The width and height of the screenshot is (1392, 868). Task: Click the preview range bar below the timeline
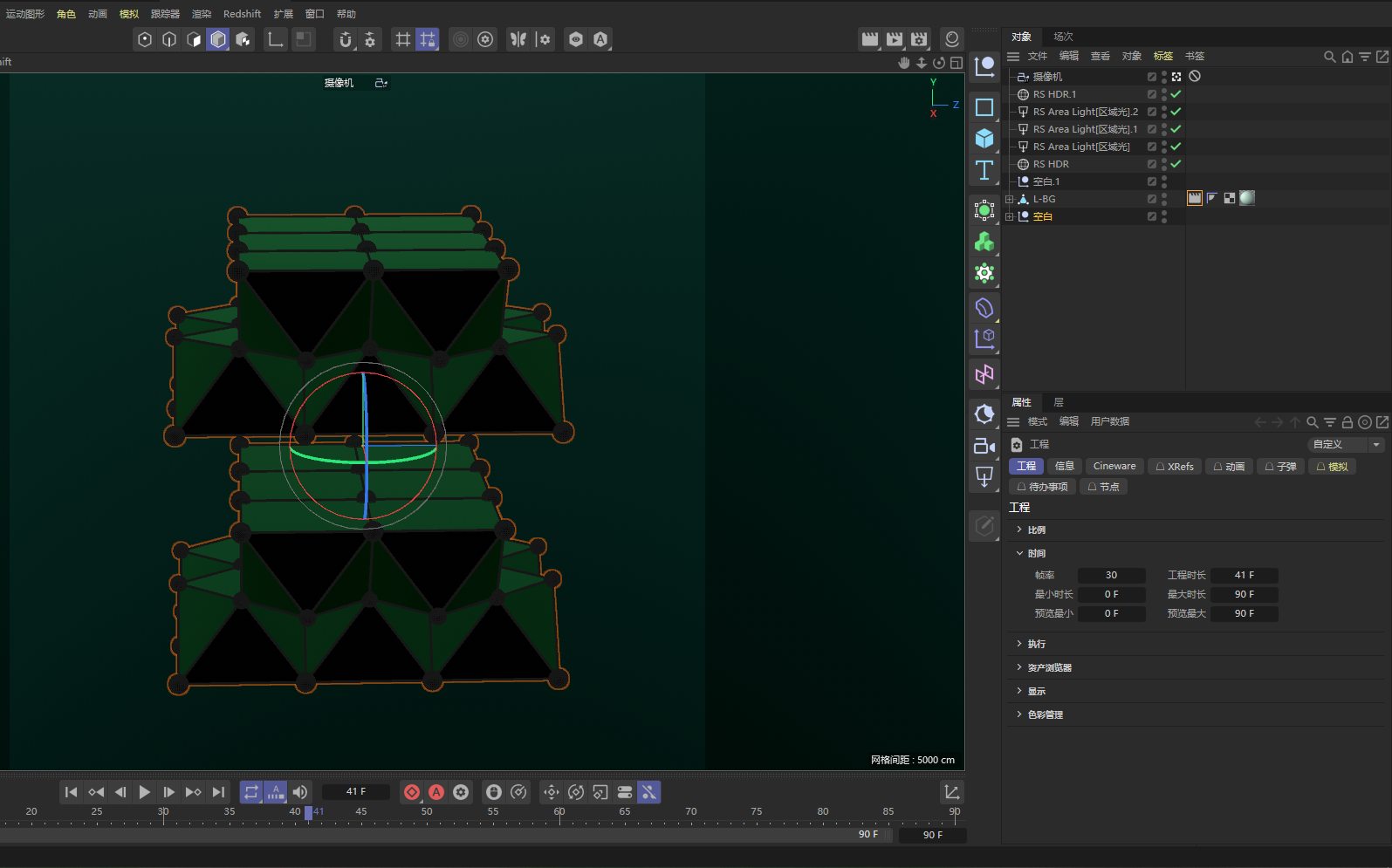pos(445,835)
